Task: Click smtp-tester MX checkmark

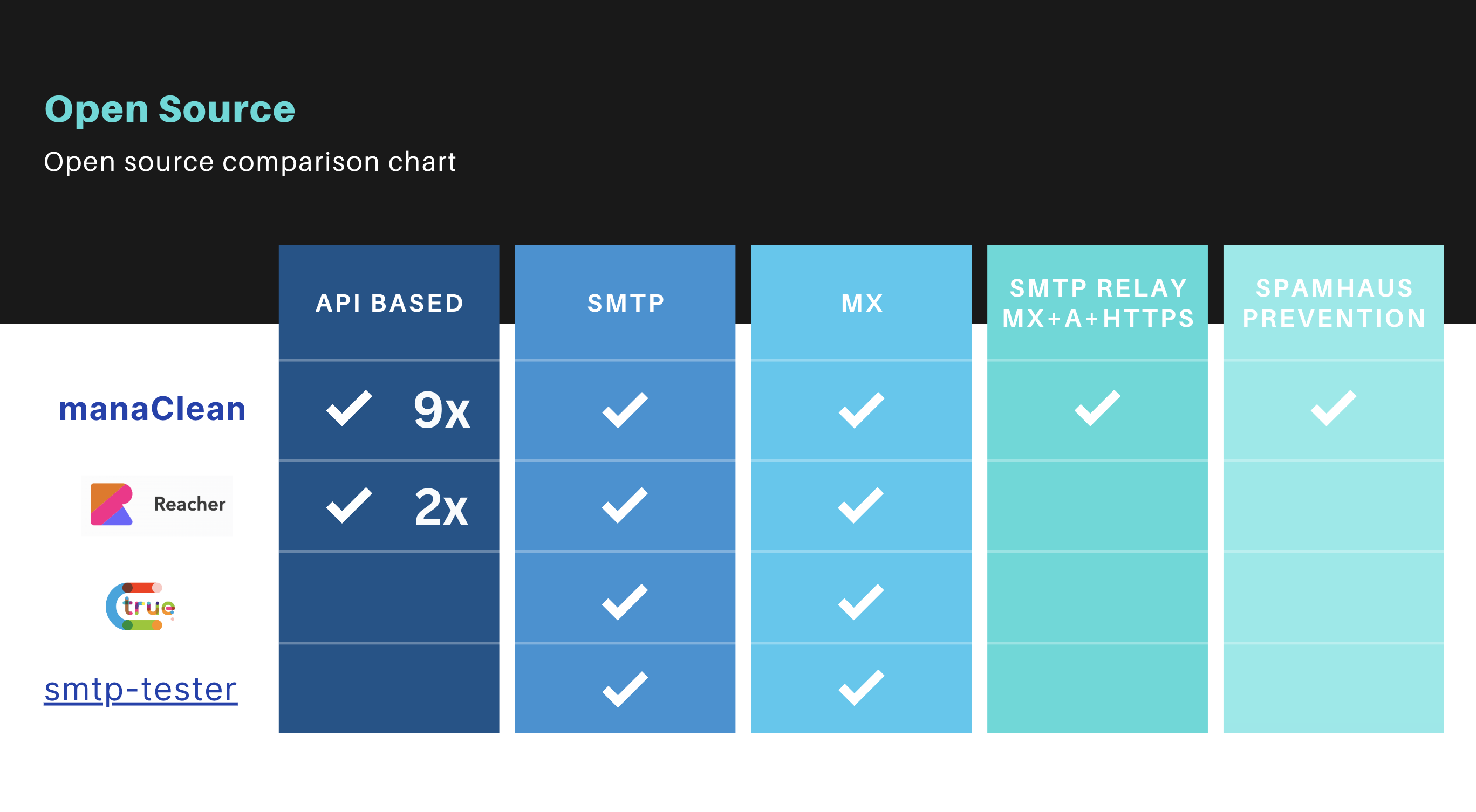Action: pos(861,688)
